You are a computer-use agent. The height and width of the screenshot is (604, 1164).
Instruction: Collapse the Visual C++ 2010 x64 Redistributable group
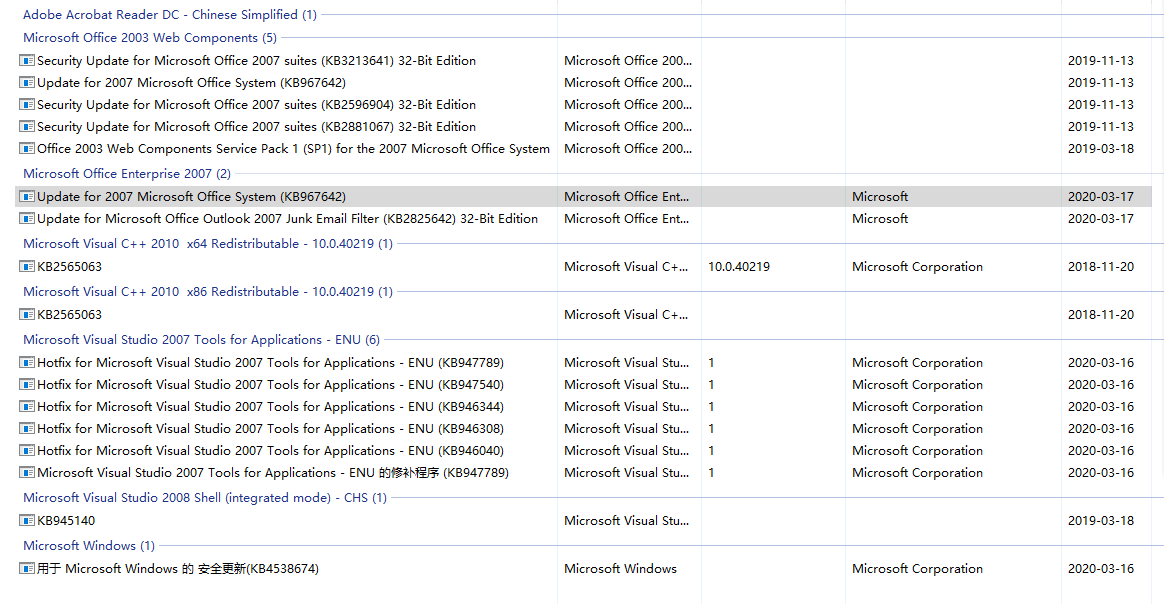click(208, 243)
